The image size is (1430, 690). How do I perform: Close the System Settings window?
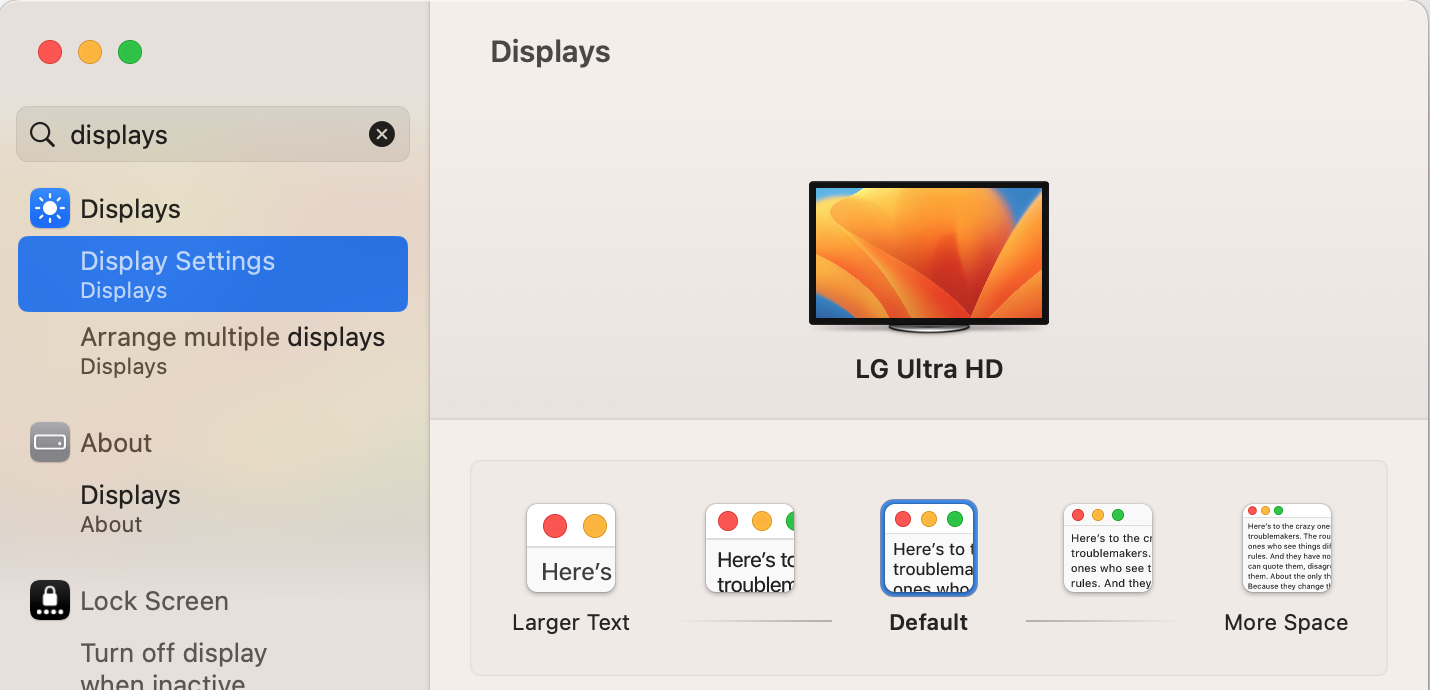point(50,52)
